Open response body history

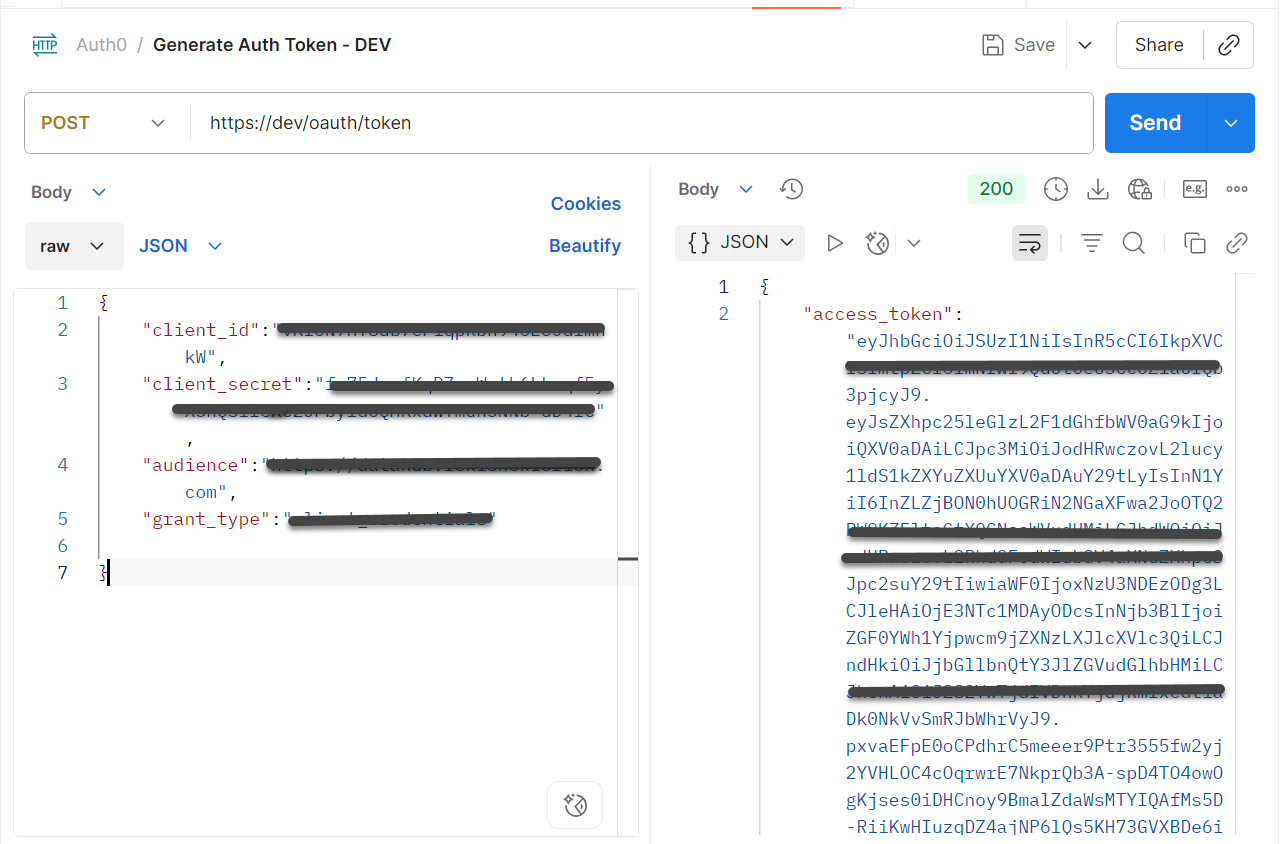click(791, 188)
